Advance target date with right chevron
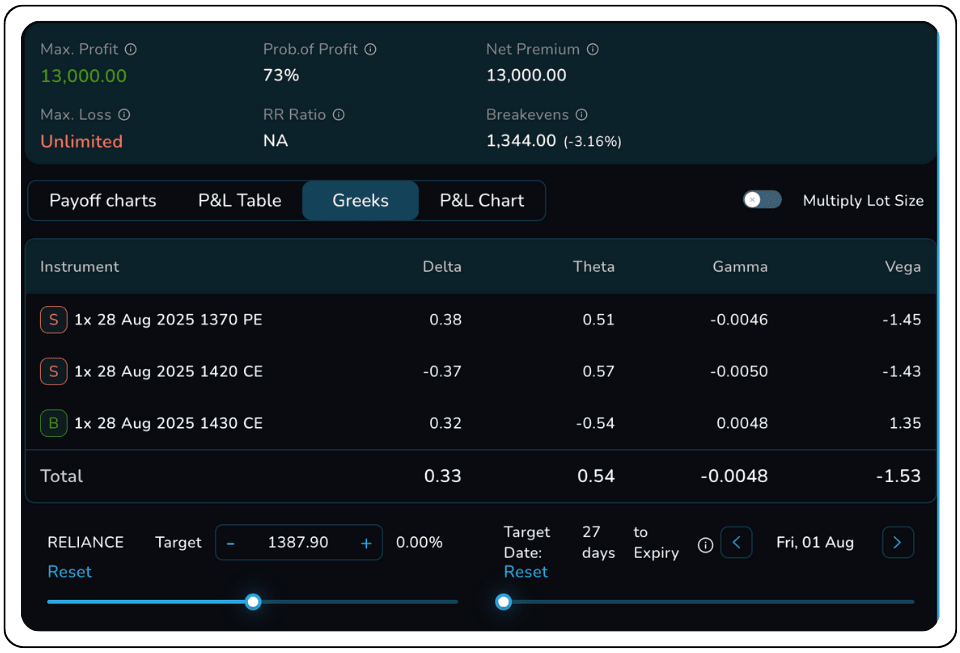This screenshot has width=960, height=653. tap(897, 543)
